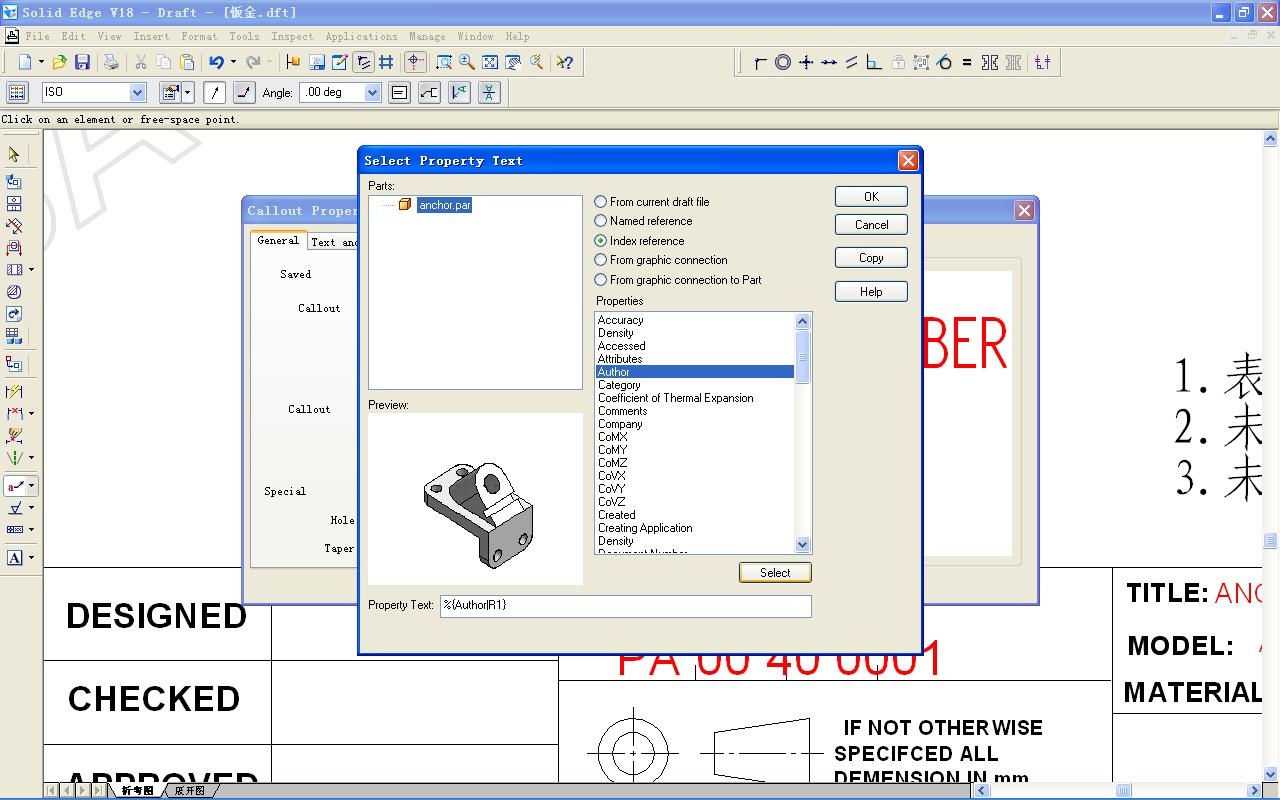The image size is (1280, 800).
Task: Select the Equal relationship icon
Action: pos(967,62)
